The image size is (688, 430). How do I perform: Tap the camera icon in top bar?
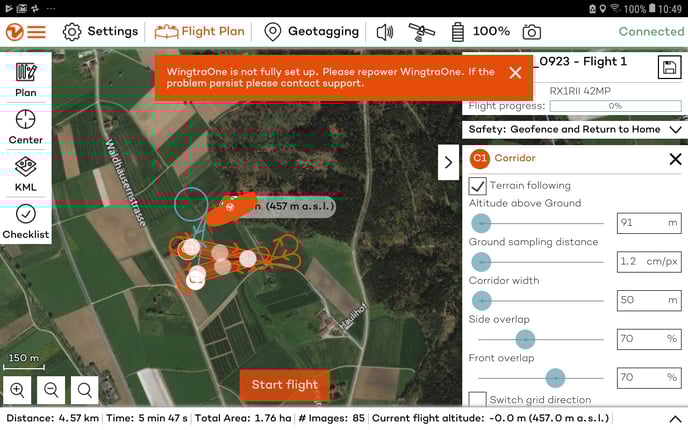(532, 32)
